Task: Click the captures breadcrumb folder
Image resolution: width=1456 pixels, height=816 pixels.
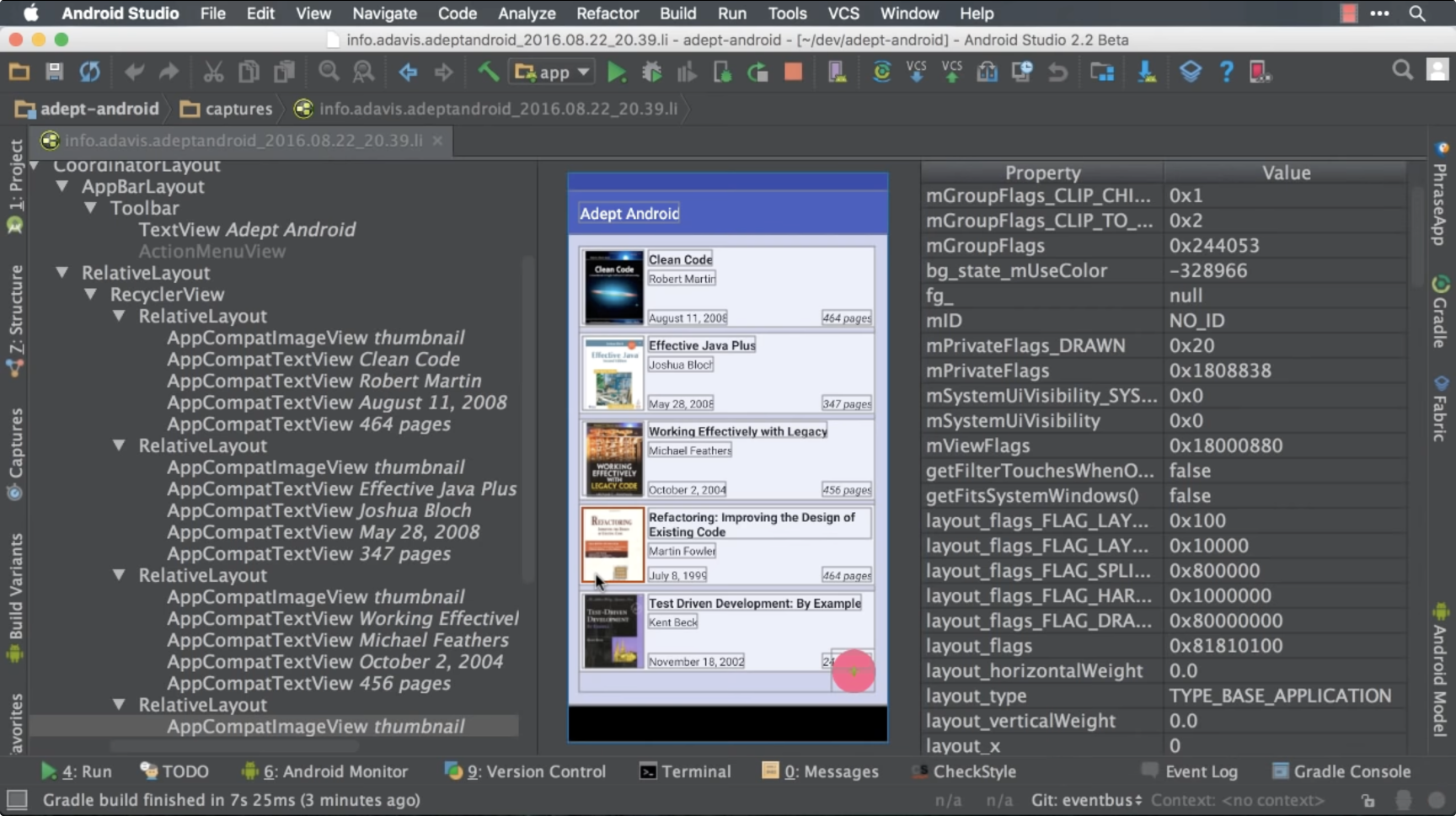Action: coord(227,109)
